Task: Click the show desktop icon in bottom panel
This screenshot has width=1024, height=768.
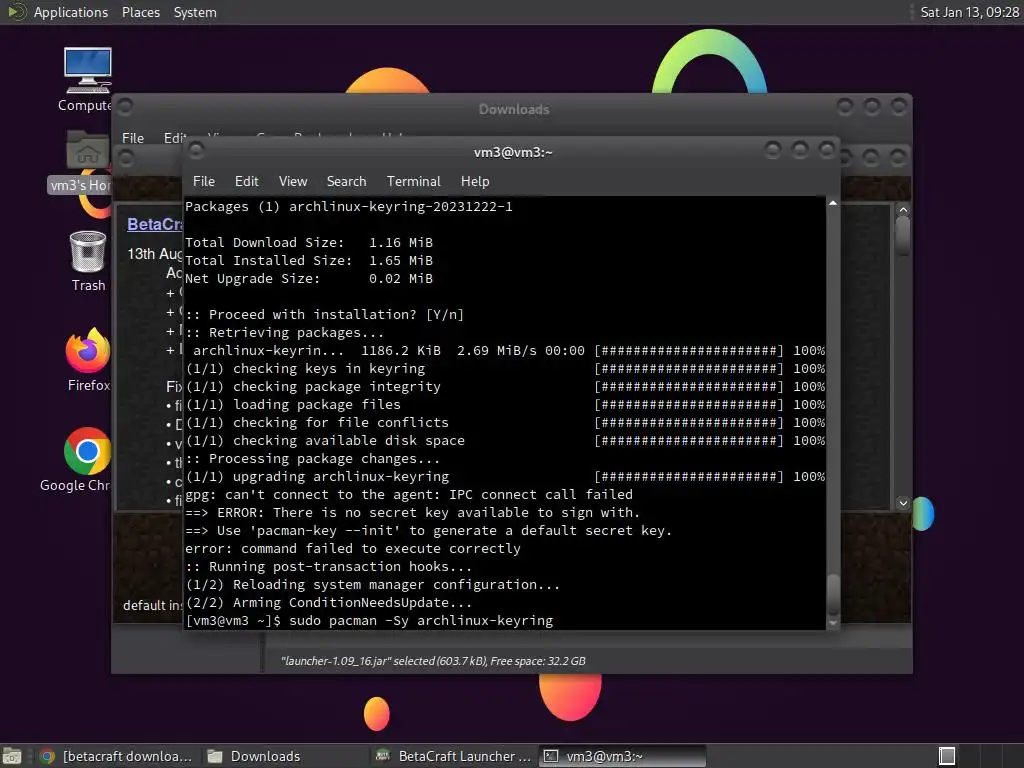Action: point(12,756)
